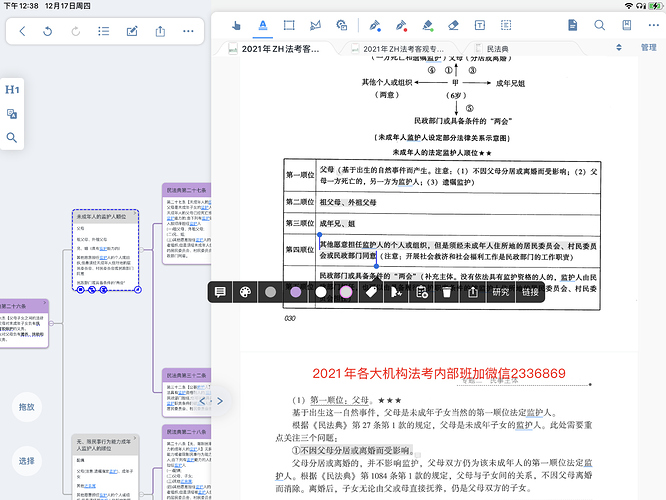Toggle the 拖放 drag mode button
This screenshot has height=500, width=666.
click(x=26, y=407)
